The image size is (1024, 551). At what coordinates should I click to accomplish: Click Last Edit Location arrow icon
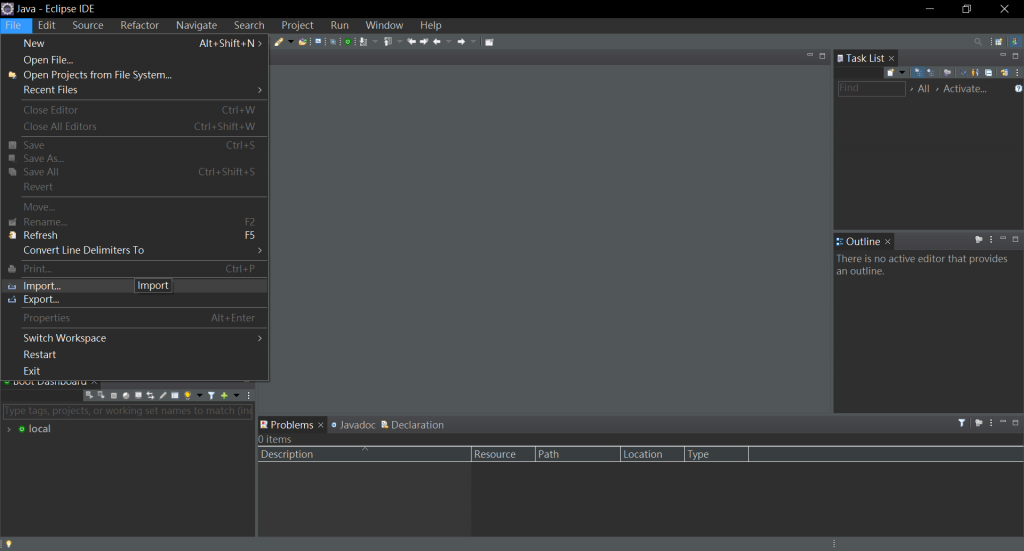click(411, 42)
